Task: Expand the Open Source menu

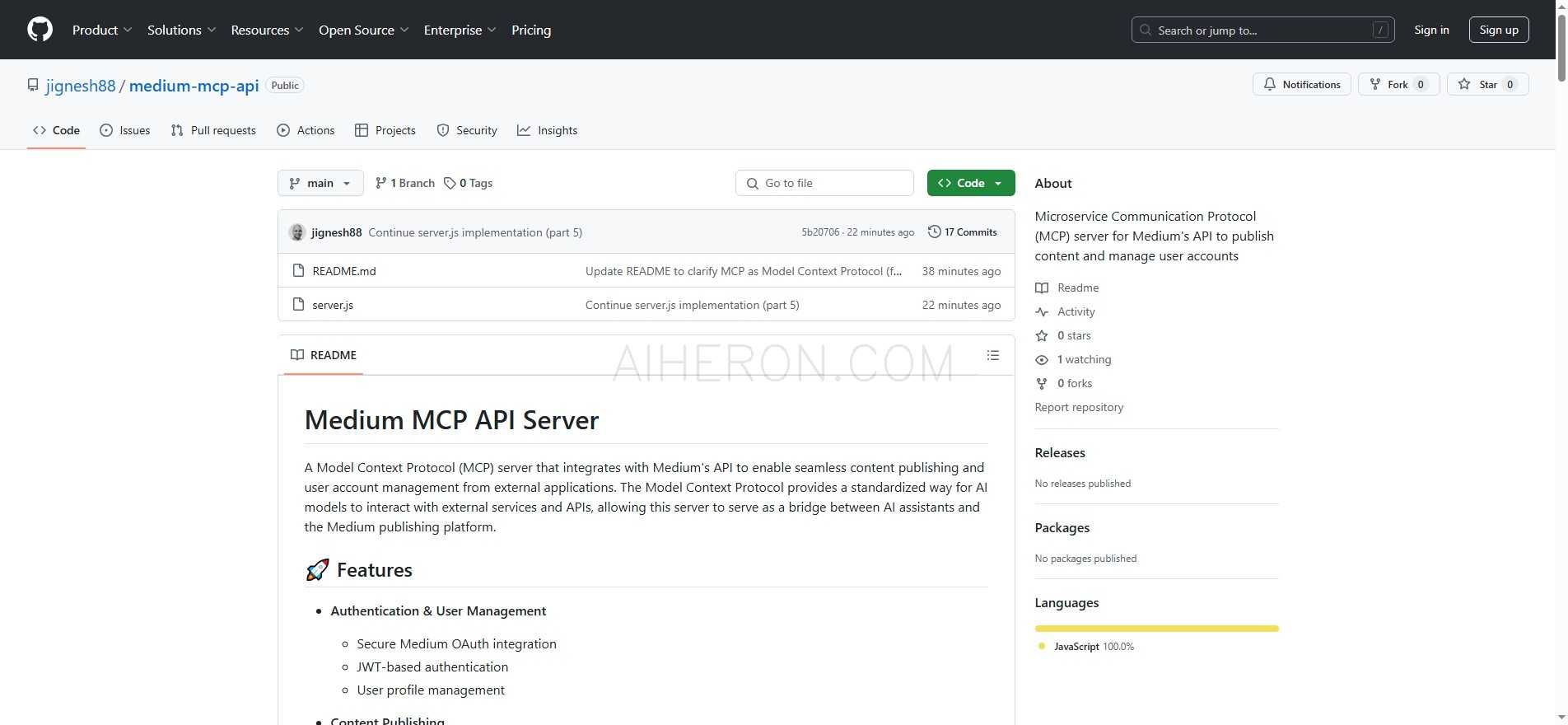Action: pos(363,30)
